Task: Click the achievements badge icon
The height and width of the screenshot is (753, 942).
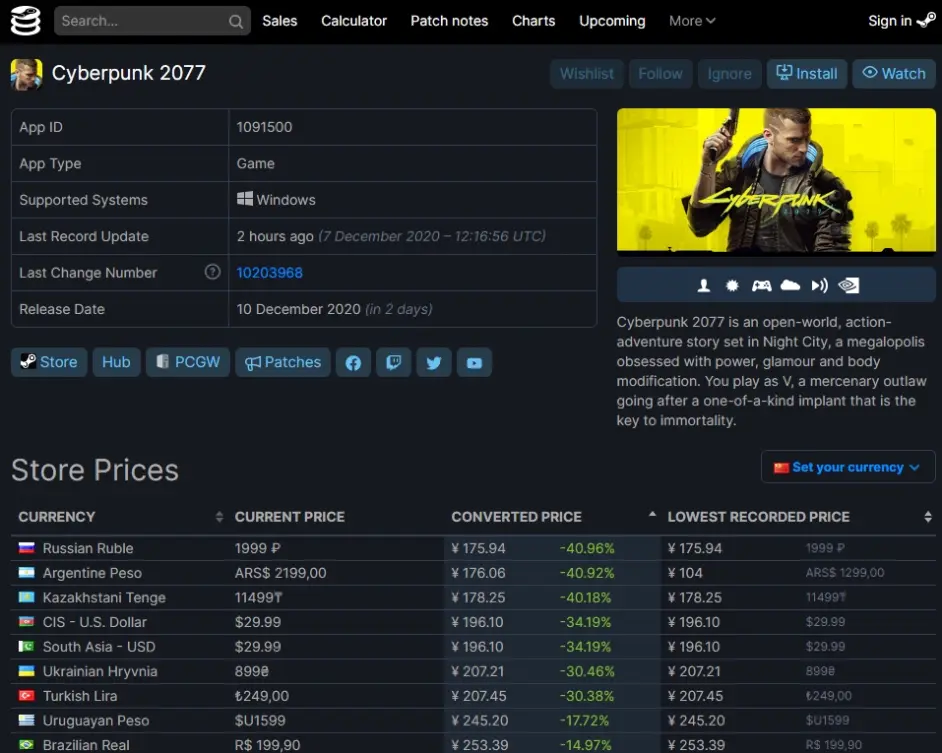Action: tap(732, 285)
